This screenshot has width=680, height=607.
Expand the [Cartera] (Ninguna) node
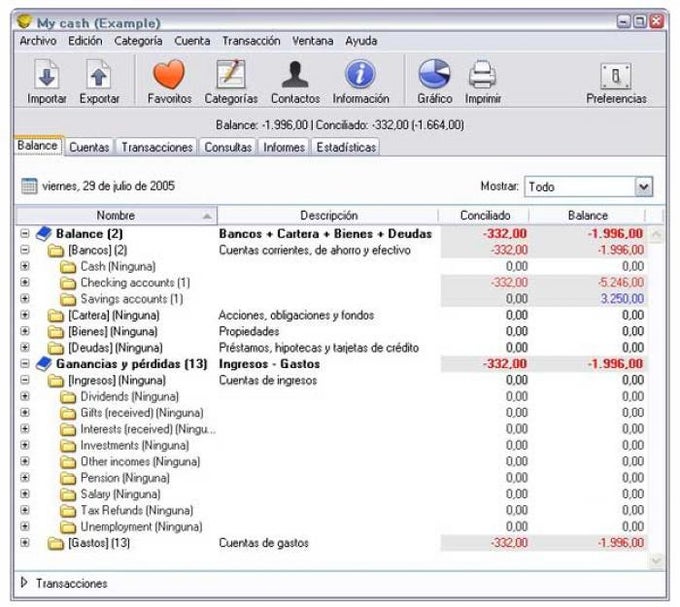coord(25,315)
